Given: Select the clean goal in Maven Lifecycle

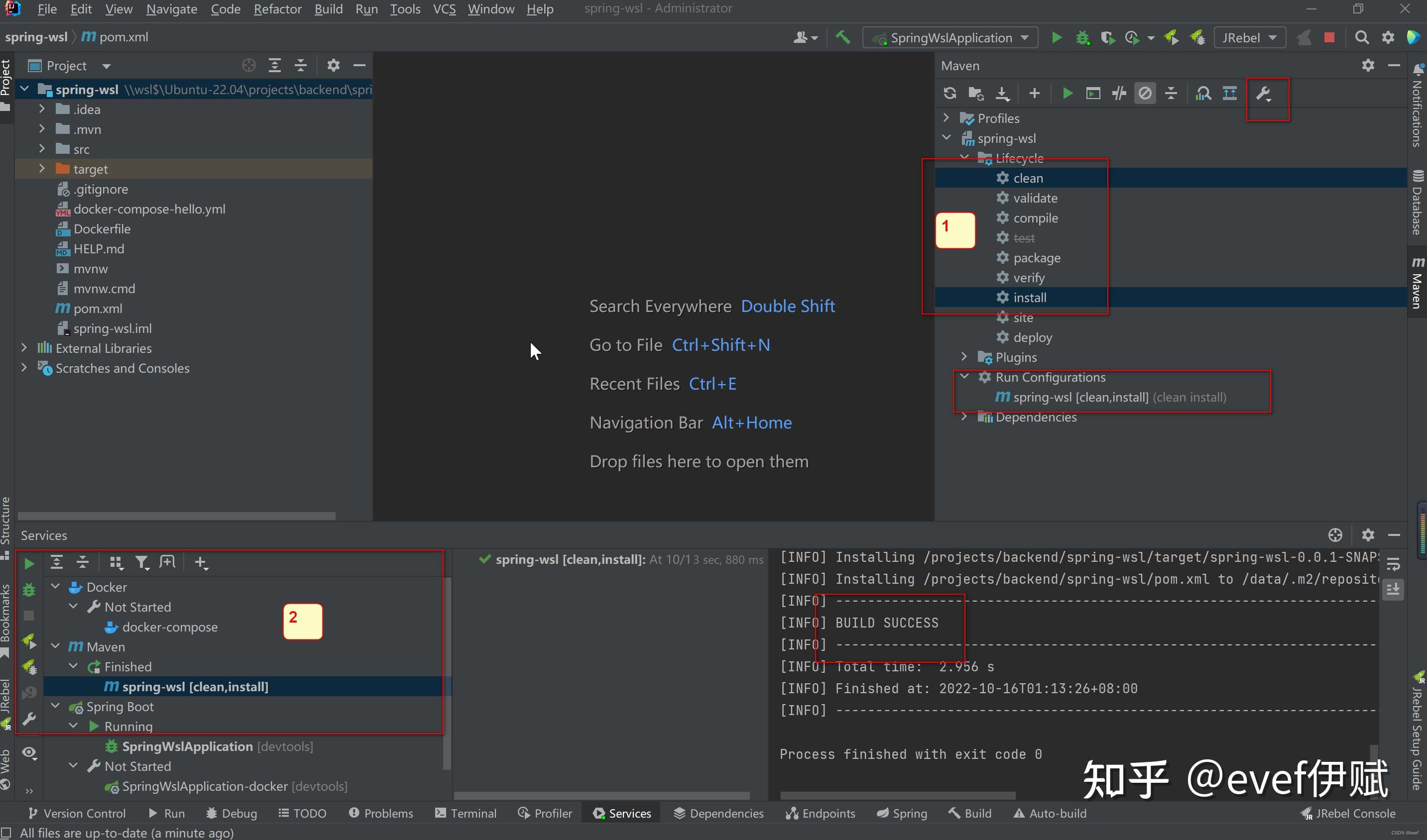Looking at the screenshot, I should (x=1028, y=178).
